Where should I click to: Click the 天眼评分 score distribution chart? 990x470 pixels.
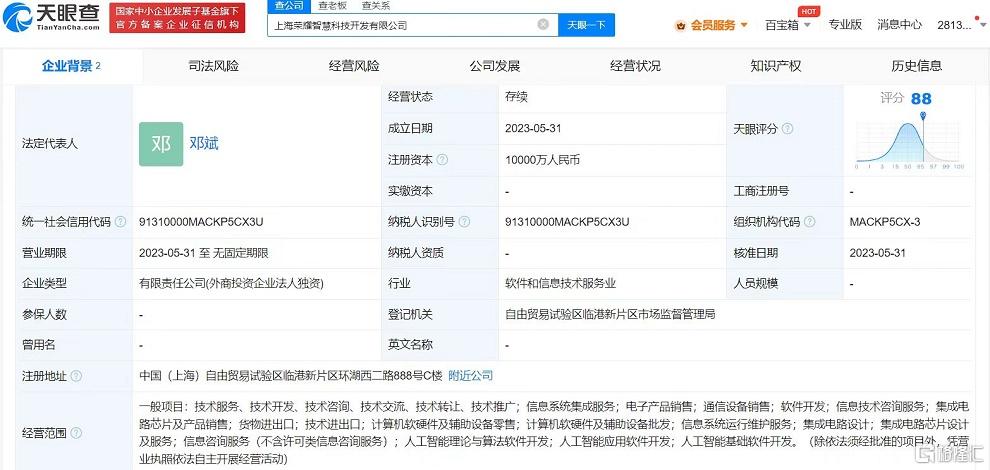(908, 141)
